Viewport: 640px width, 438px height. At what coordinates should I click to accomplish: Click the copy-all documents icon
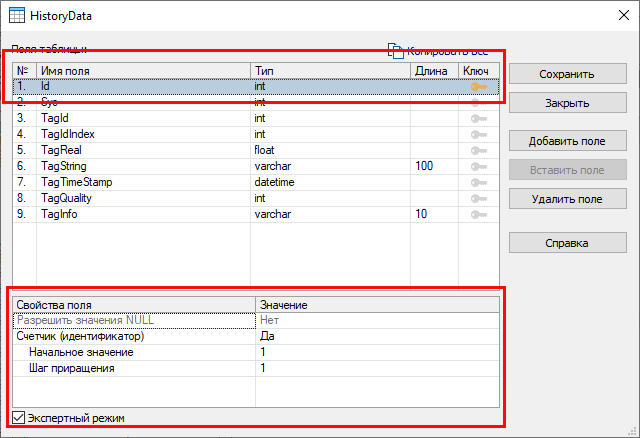[396, 51]
